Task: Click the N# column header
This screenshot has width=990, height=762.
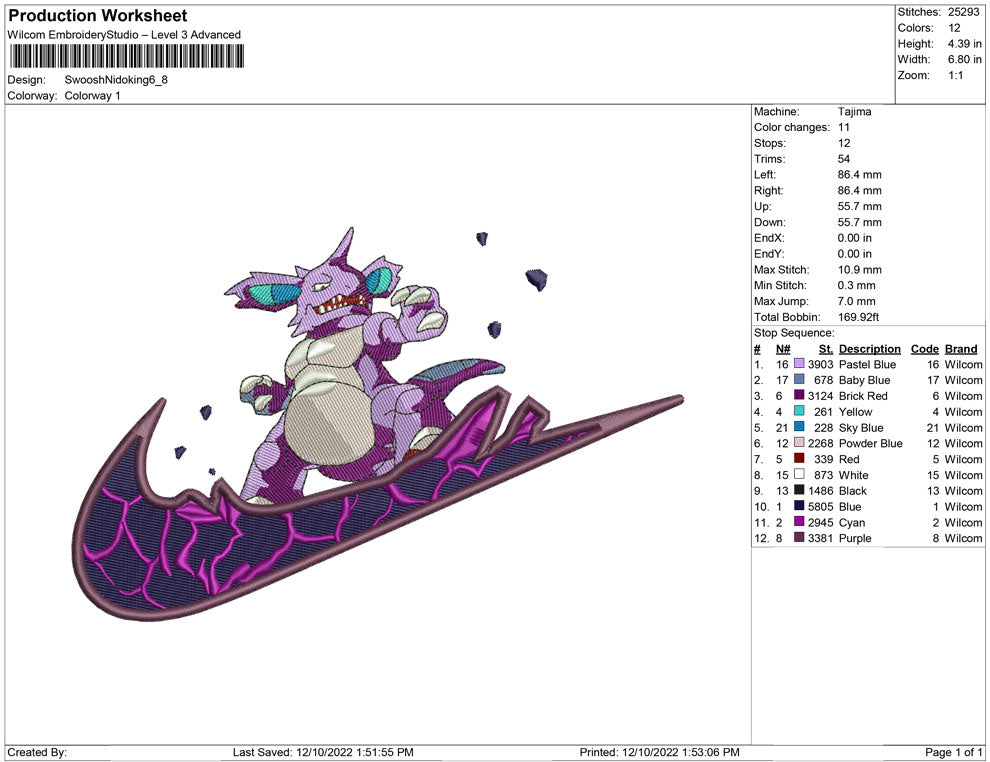Action: tap(783, 349)
